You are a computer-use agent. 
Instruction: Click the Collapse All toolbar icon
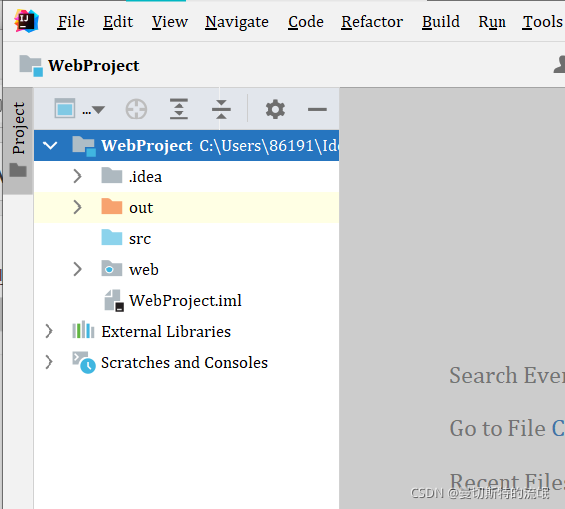[x=221, y=109]
